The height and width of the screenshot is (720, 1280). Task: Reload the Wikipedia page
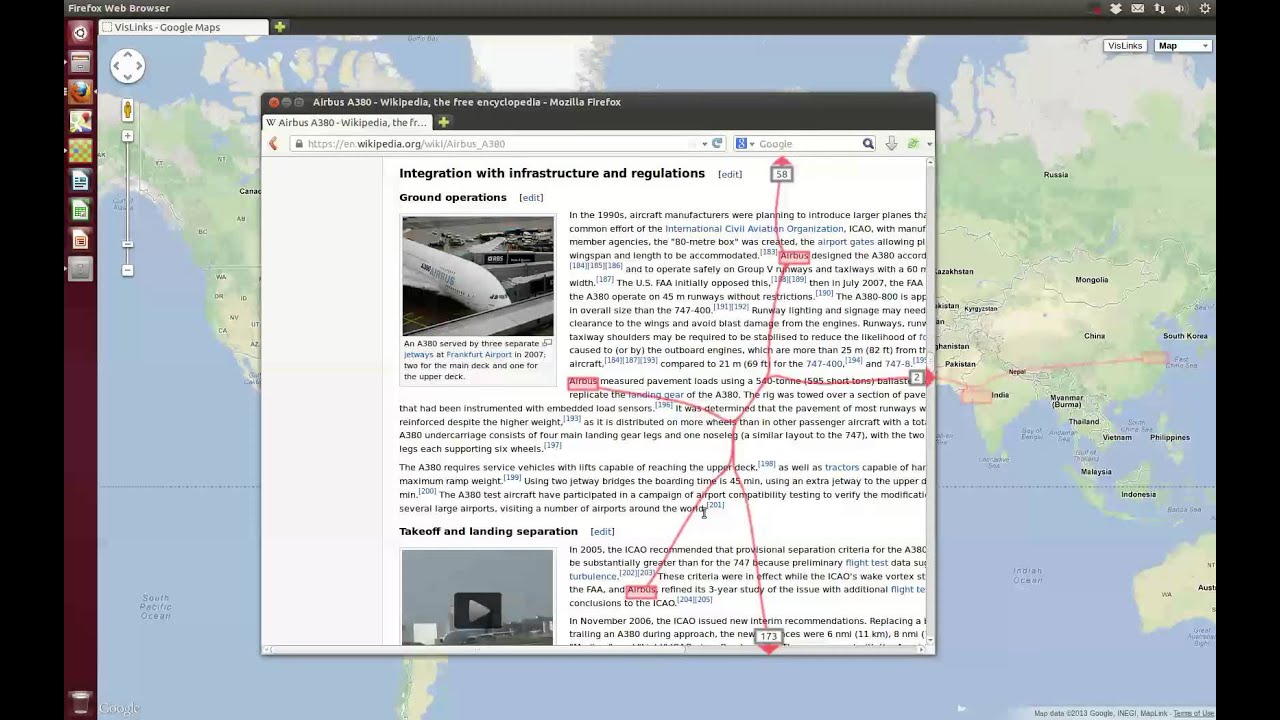point(717,144)
